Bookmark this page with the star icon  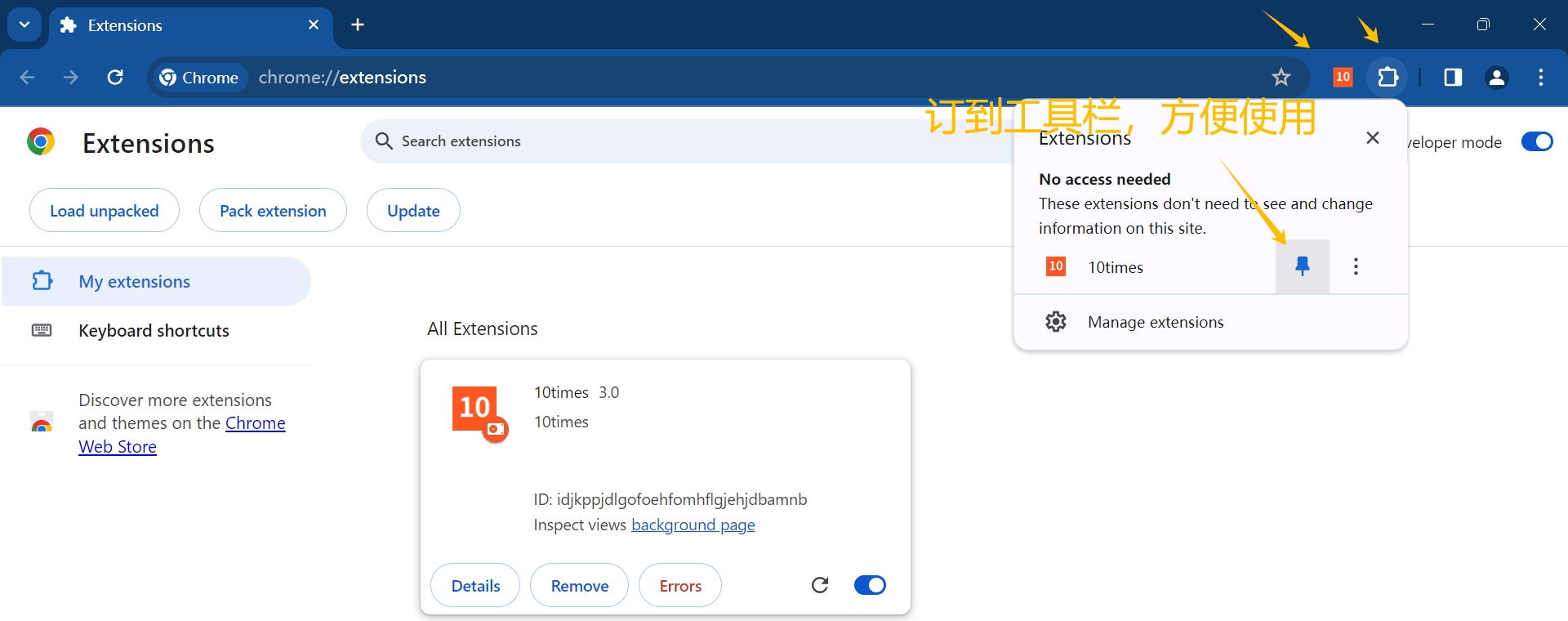pos(1281,78)
